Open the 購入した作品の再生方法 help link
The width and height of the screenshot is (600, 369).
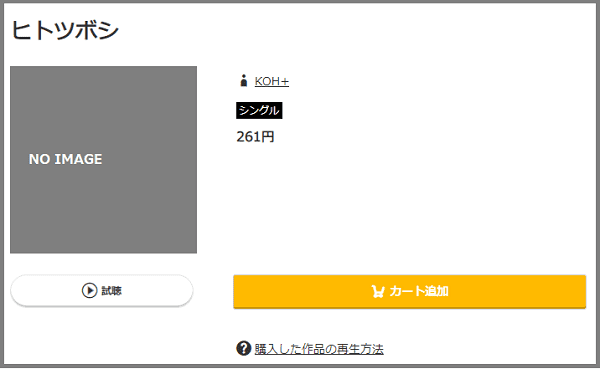(x=319, y=349)
